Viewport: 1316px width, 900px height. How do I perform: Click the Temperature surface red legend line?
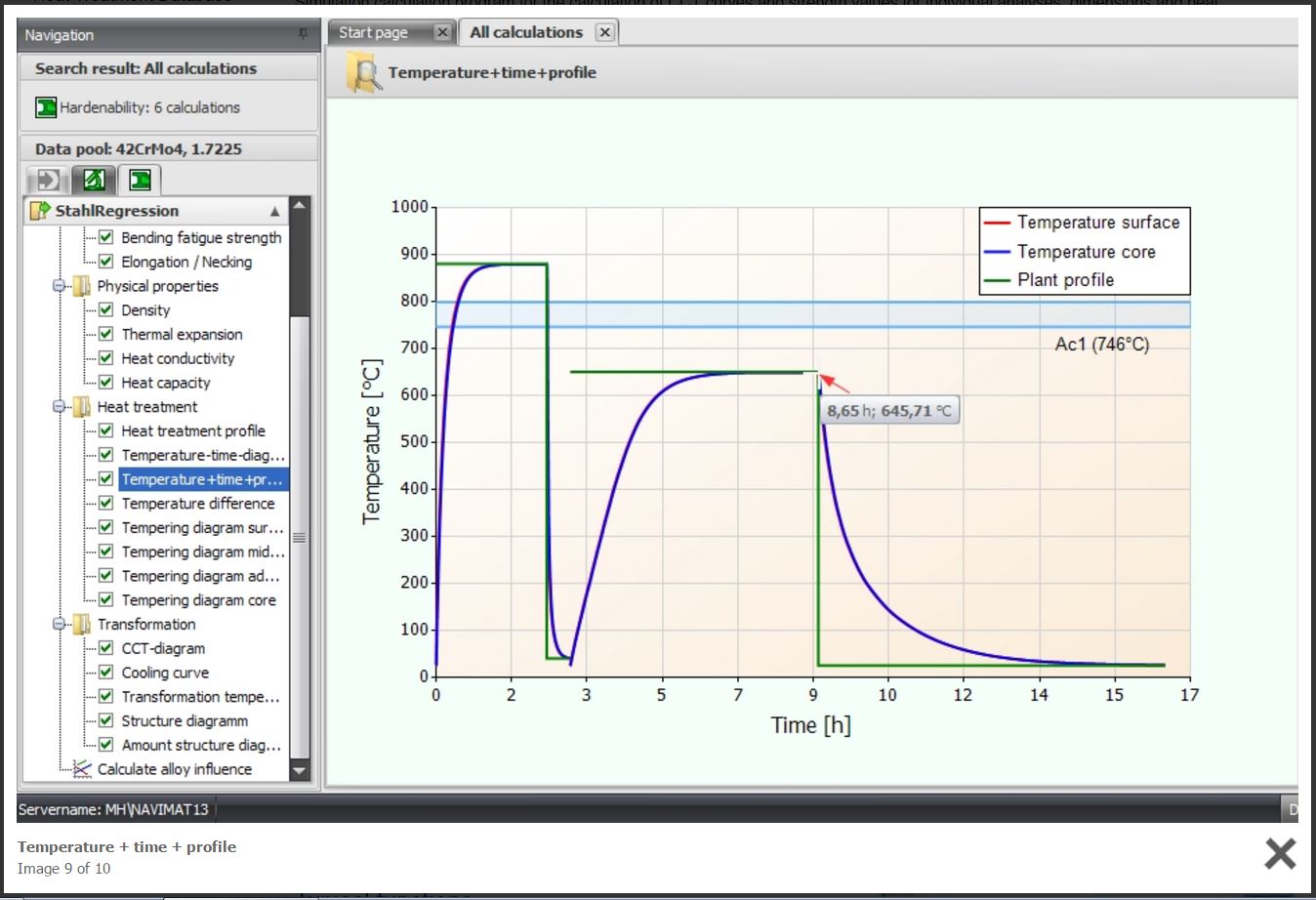tap(997, 223)
